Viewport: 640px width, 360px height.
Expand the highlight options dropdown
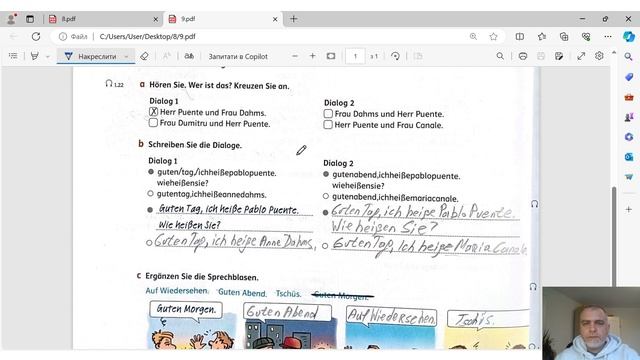point(48,56)
